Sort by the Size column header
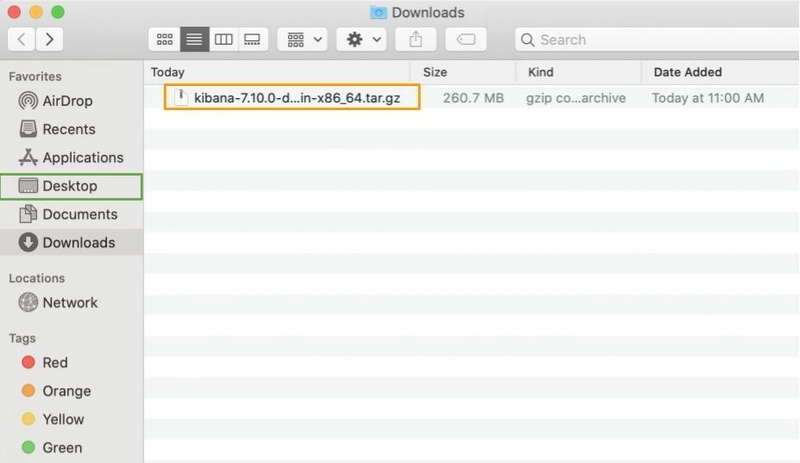This screenshot has width=800, height=463. point(463,72)
